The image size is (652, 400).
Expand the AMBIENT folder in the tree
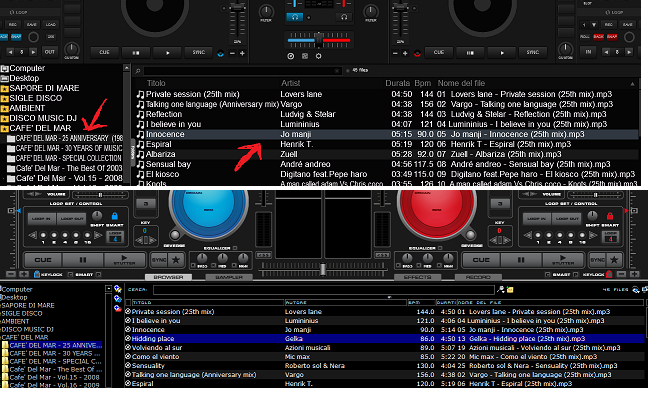(x=5, y=108)
